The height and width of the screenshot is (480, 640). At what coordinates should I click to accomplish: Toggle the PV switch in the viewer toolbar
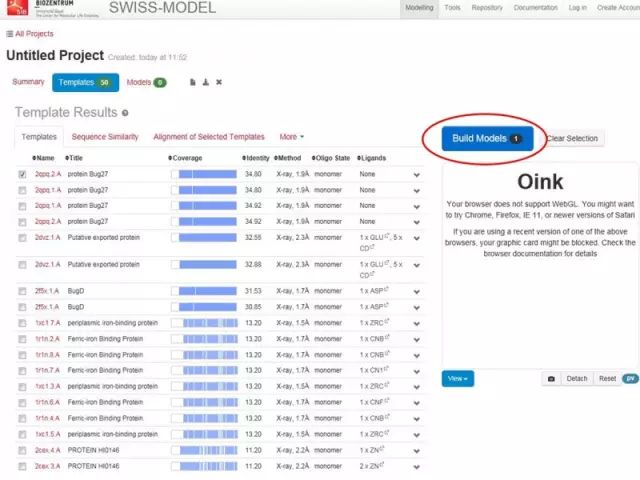[x=631, y=379]
